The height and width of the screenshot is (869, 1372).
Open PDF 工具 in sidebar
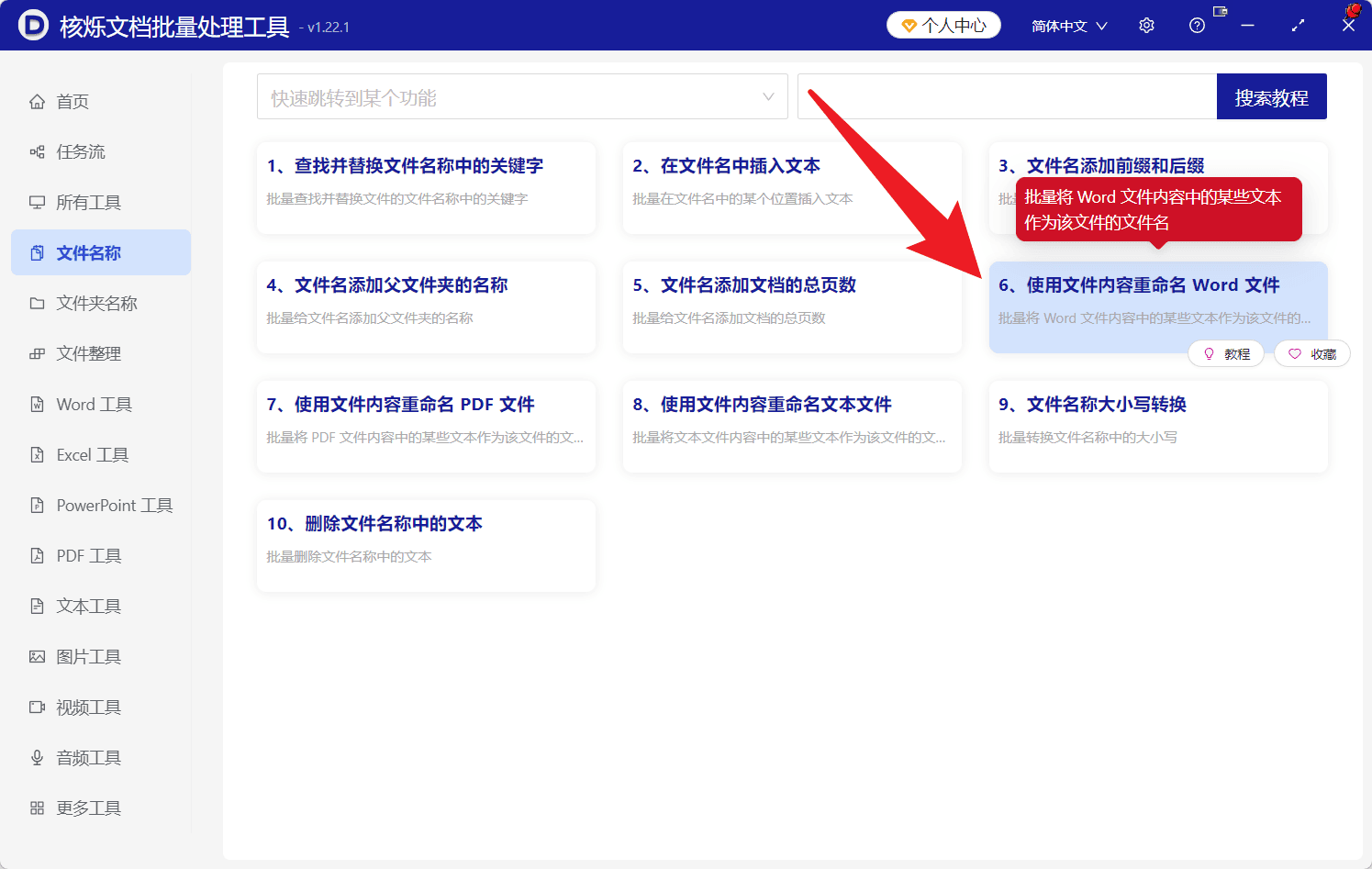pos(101,555)
